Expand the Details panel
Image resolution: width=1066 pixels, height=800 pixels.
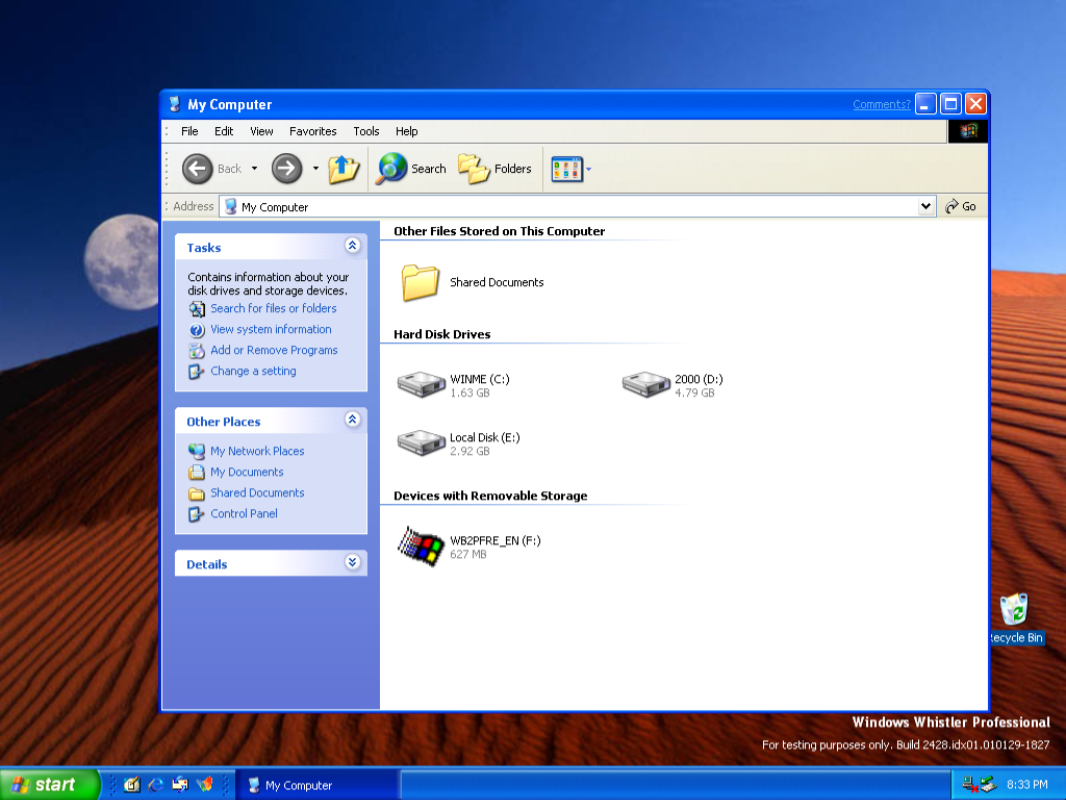352,563
